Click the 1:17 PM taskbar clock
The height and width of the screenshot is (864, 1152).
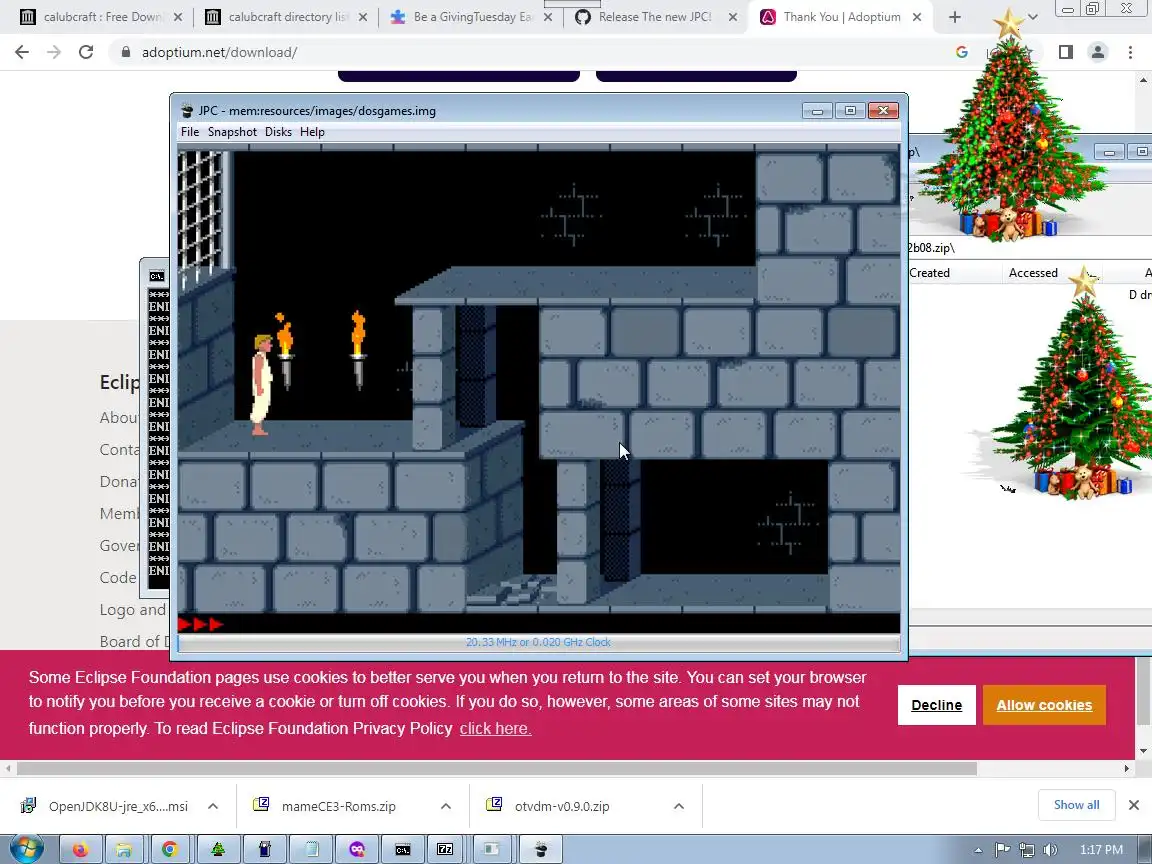tap(1101, 850)
